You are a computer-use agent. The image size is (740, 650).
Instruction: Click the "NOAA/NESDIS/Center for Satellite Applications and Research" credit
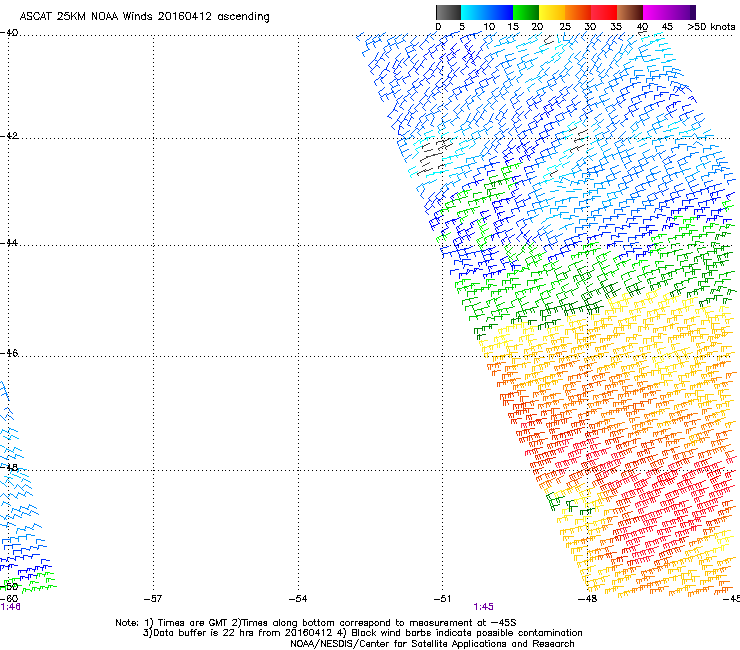[x=432, y=644]
